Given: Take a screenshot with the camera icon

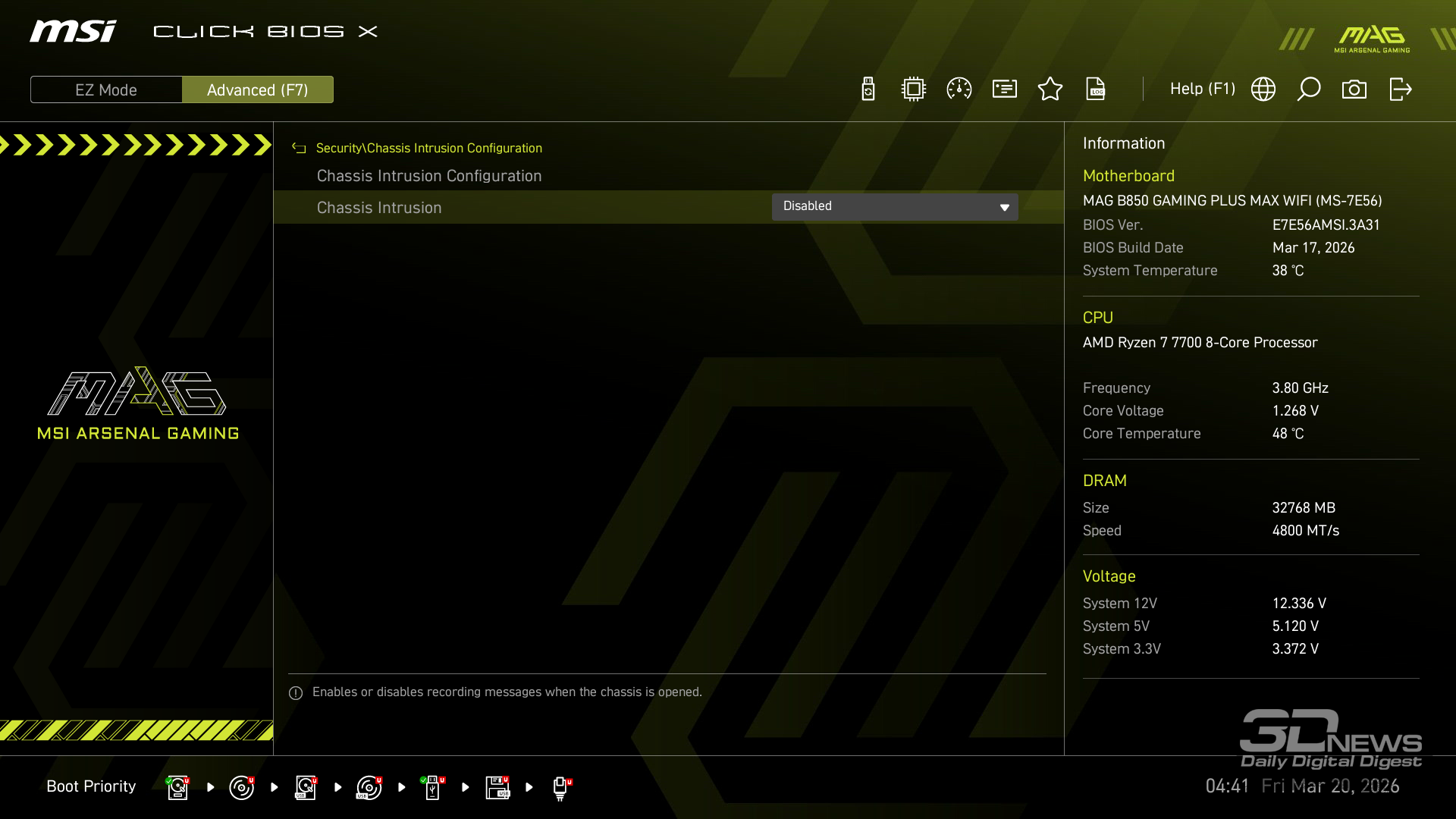Looking at the screenshot, I should (x=1354, y=89).
